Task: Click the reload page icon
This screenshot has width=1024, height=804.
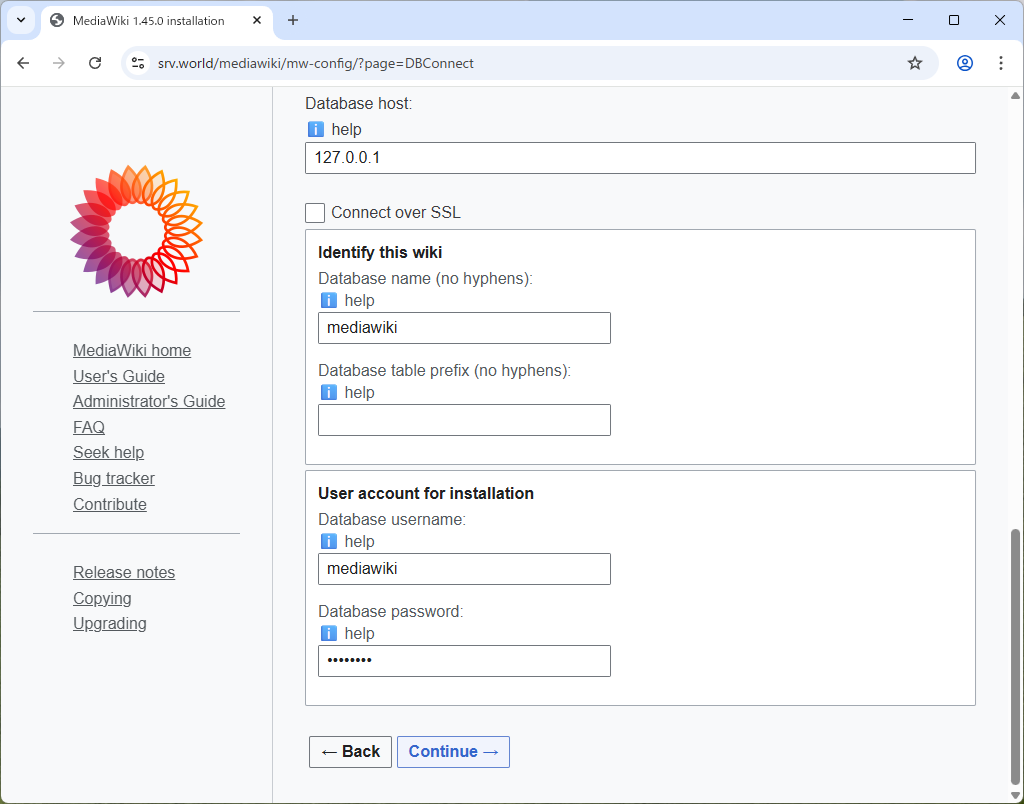Action: click(95, 62)
